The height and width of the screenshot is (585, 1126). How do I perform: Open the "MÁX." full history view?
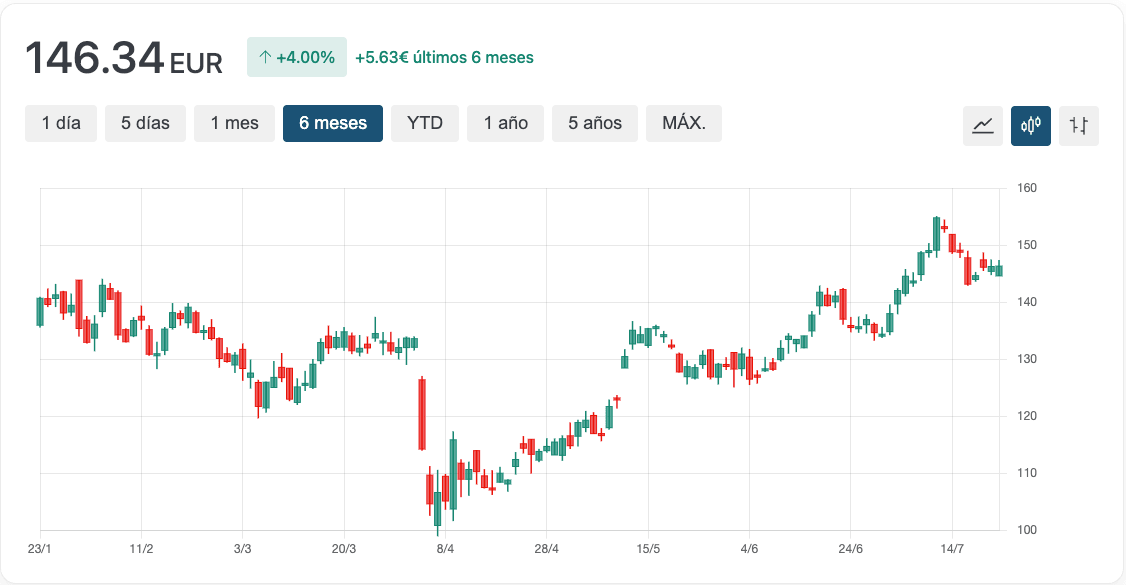(x=684, y=123)
